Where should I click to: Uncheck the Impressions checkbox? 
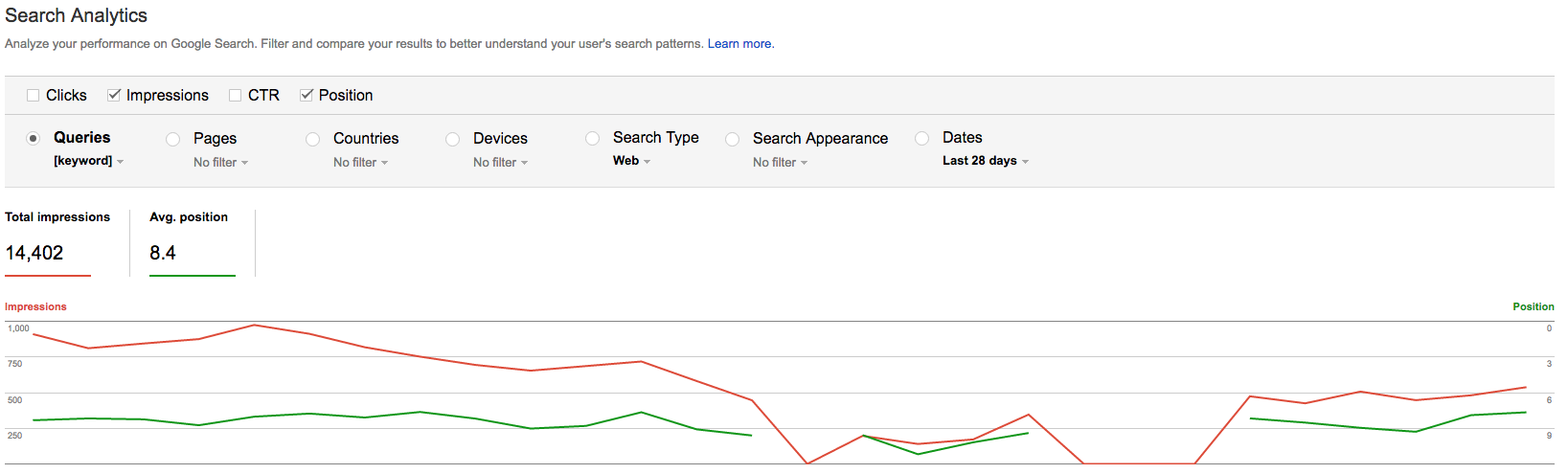[x=114, y=95]
